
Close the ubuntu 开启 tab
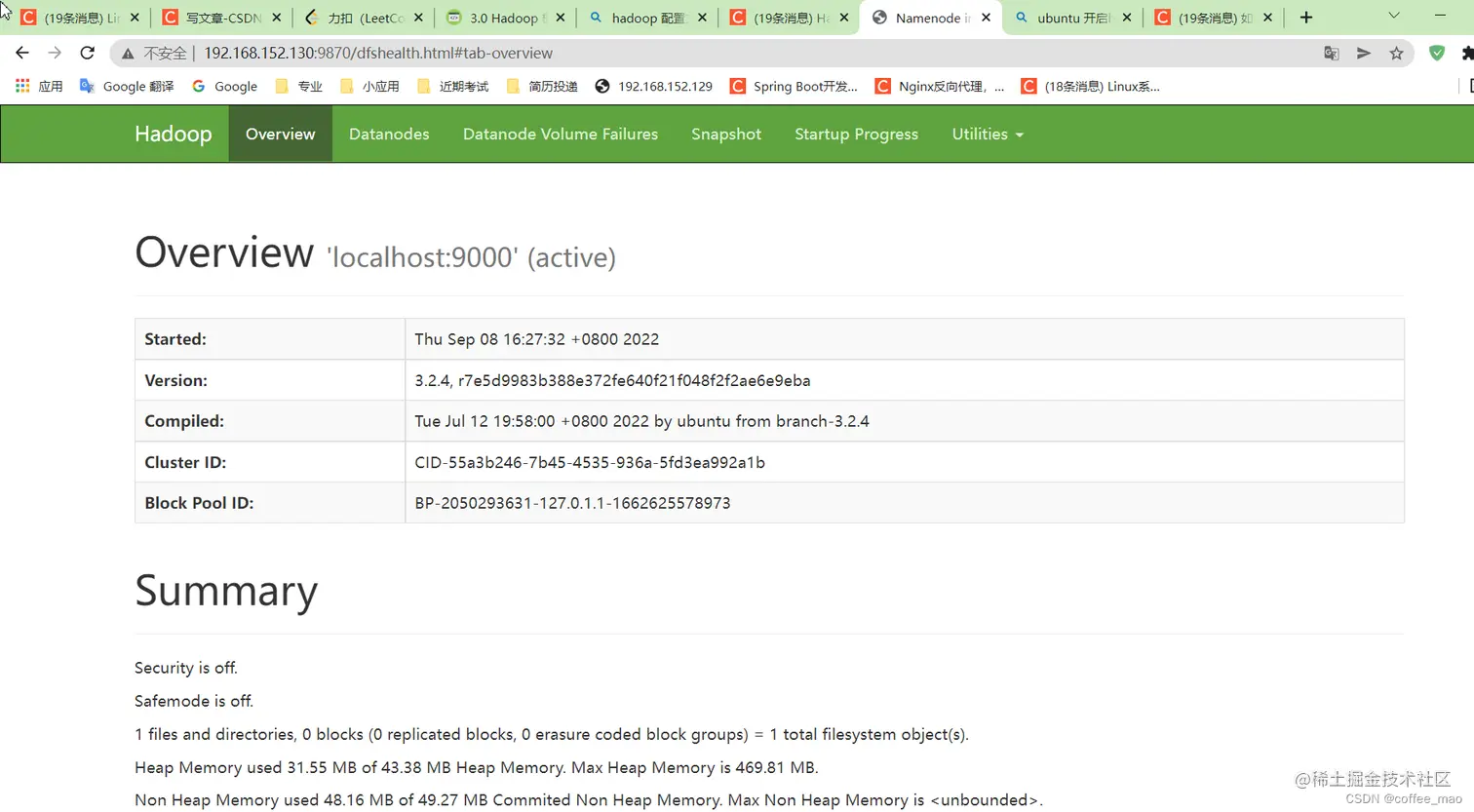pos(1127,18)
